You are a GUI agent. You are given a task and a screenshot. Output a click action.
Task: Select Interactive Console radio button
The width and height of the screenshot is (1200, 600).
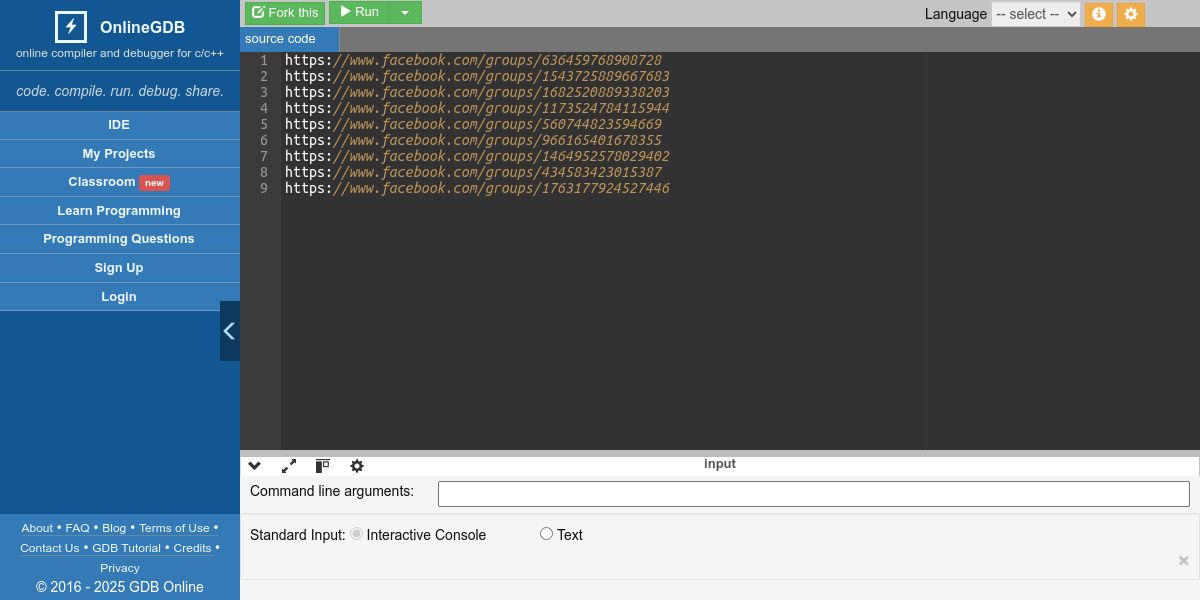(356, 534)
